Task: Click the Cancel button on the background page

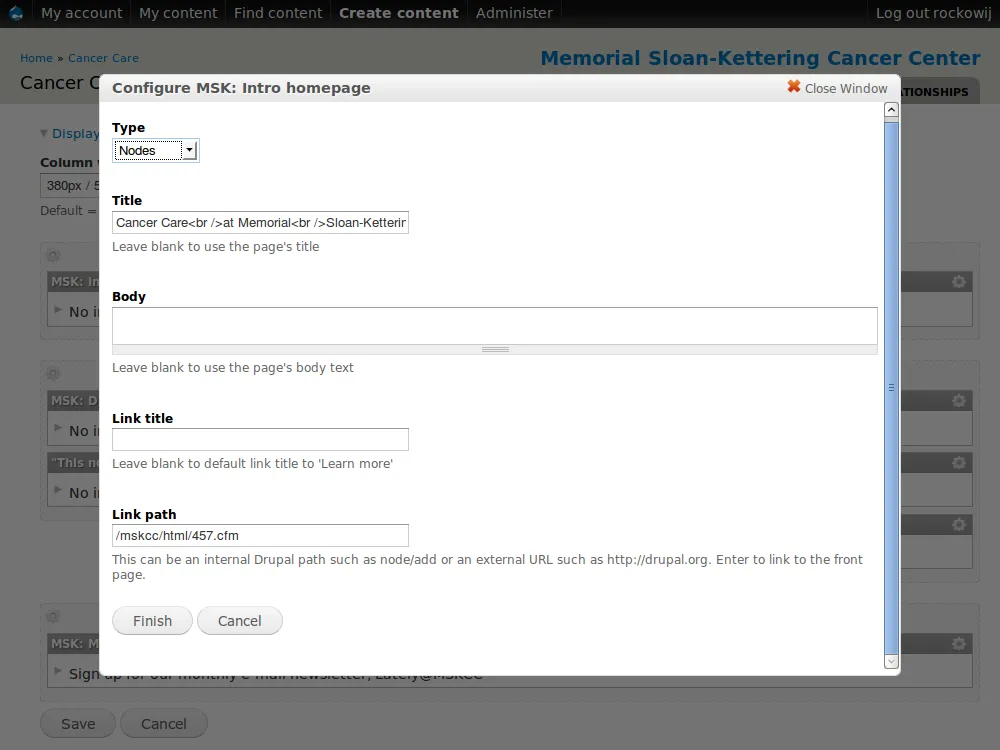Action: pyautogui.click(x=164, y=724)
